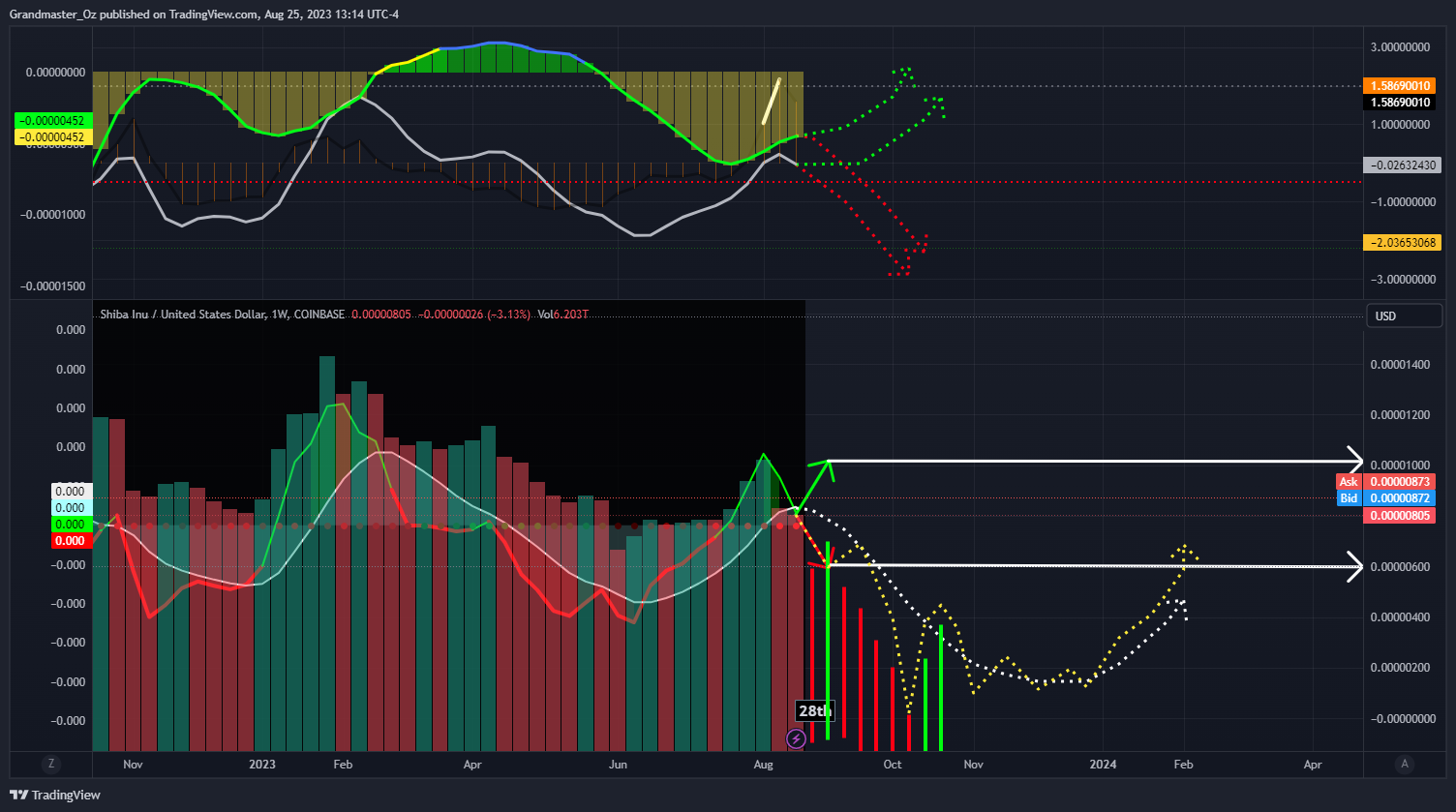Click the -3.00000000 indicator axis tick
The width and height of the screenshot is (1456, 812).
click(1401, 280)
